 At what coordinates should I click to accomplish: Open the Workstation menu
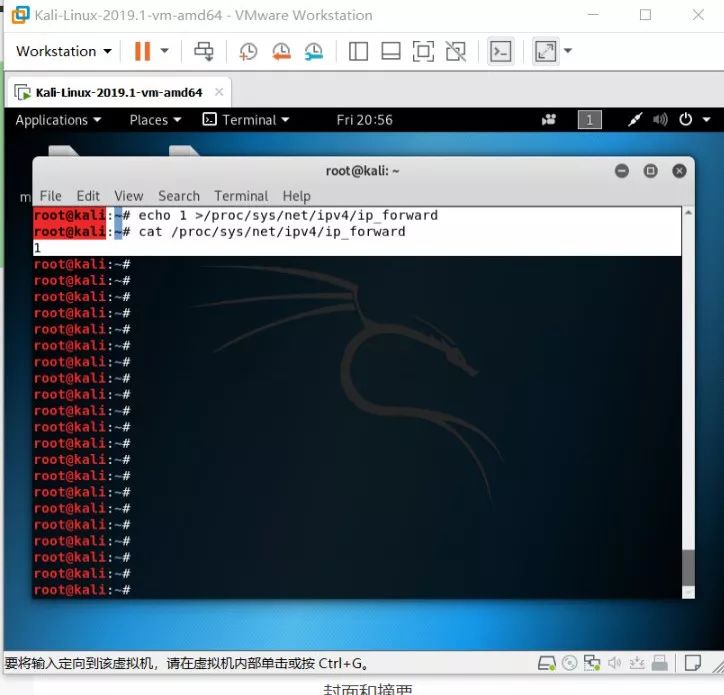click(x=64, y=51)
